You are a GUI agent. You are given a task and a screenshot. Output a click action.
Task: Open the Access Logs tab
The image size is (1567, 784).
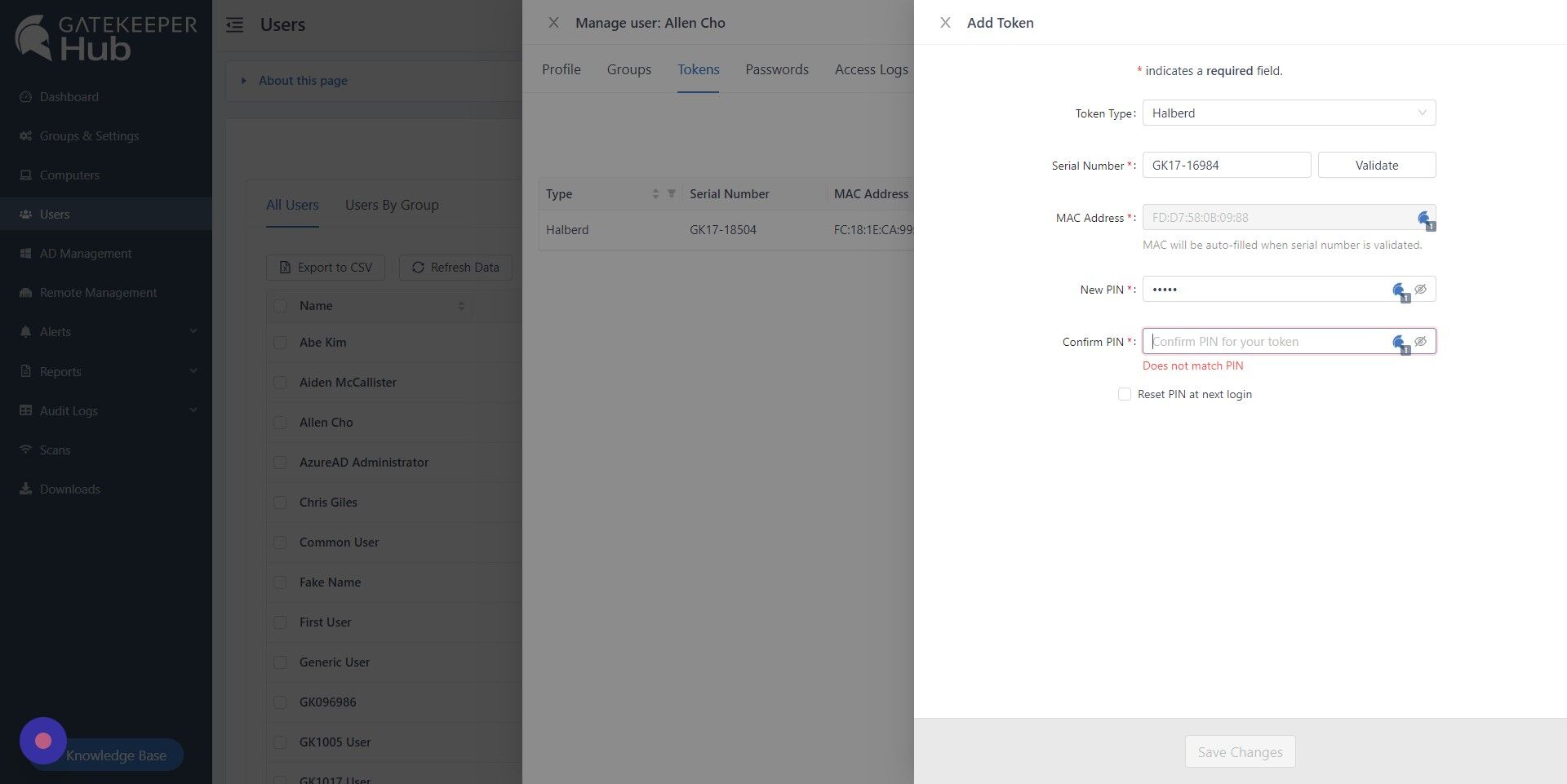click(x=872, y=69)
